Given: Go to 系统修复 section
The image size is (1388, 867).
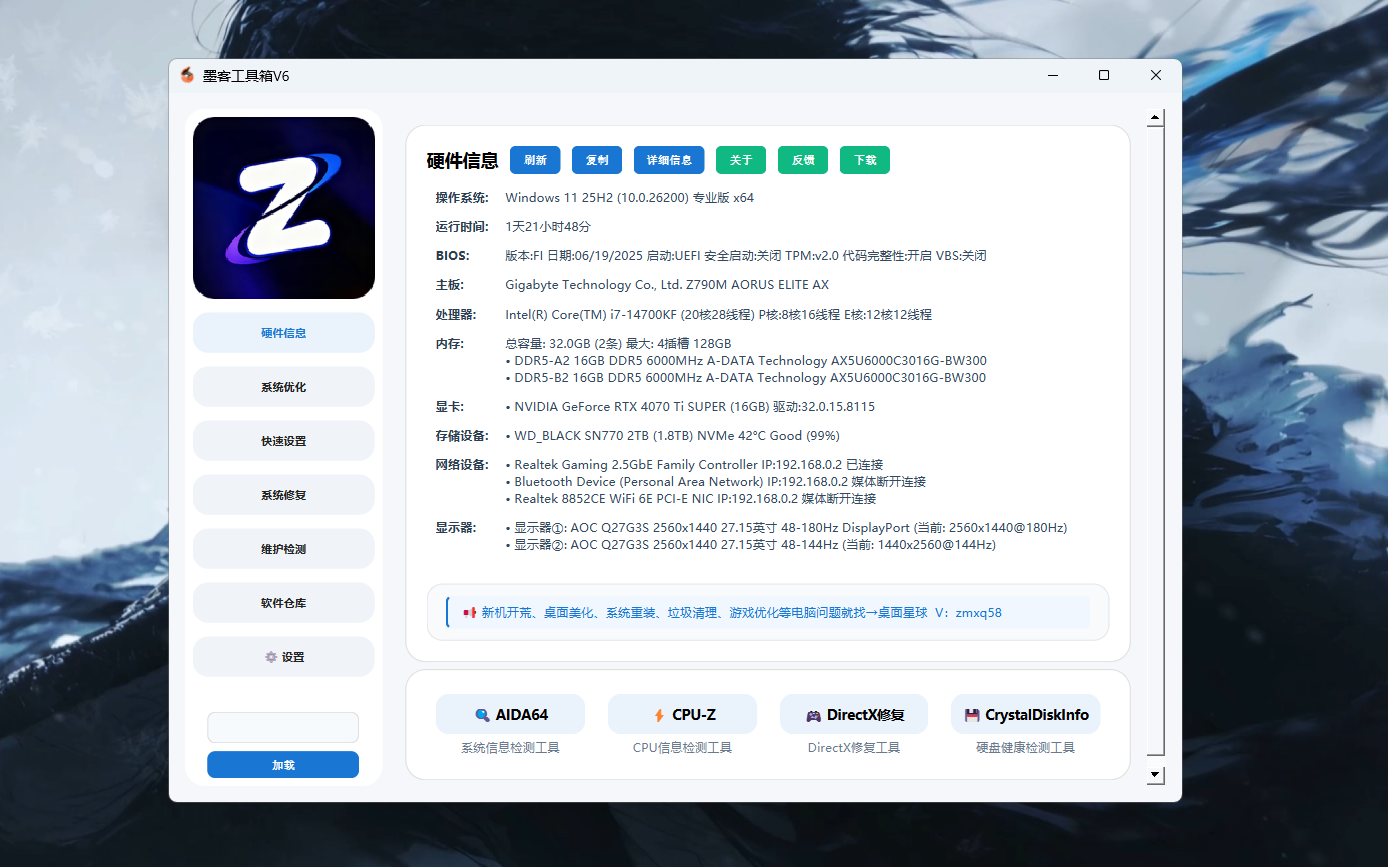Looking at the screenshot, I should point(283,494).
